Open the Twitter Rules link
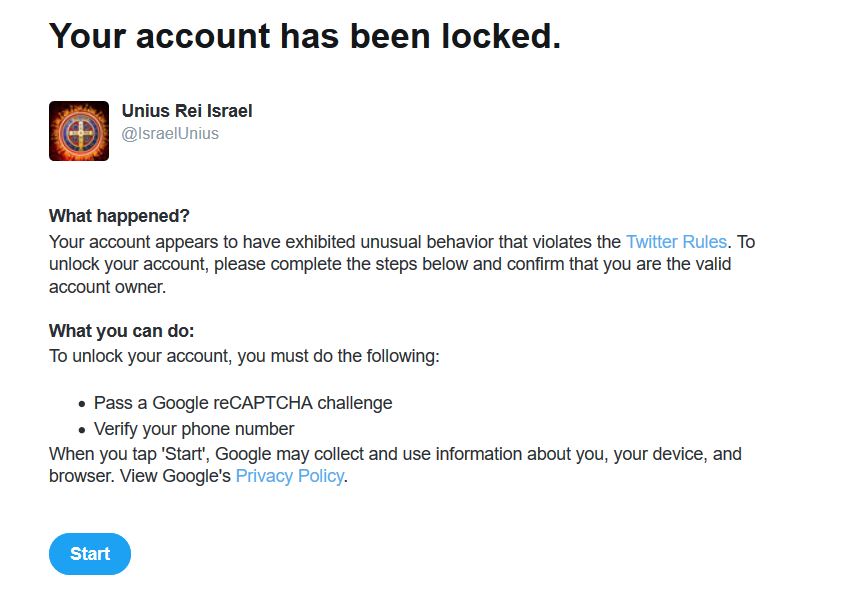Image resolution: width=843 pixels, height=615 pixels. [x=677, y=242]
